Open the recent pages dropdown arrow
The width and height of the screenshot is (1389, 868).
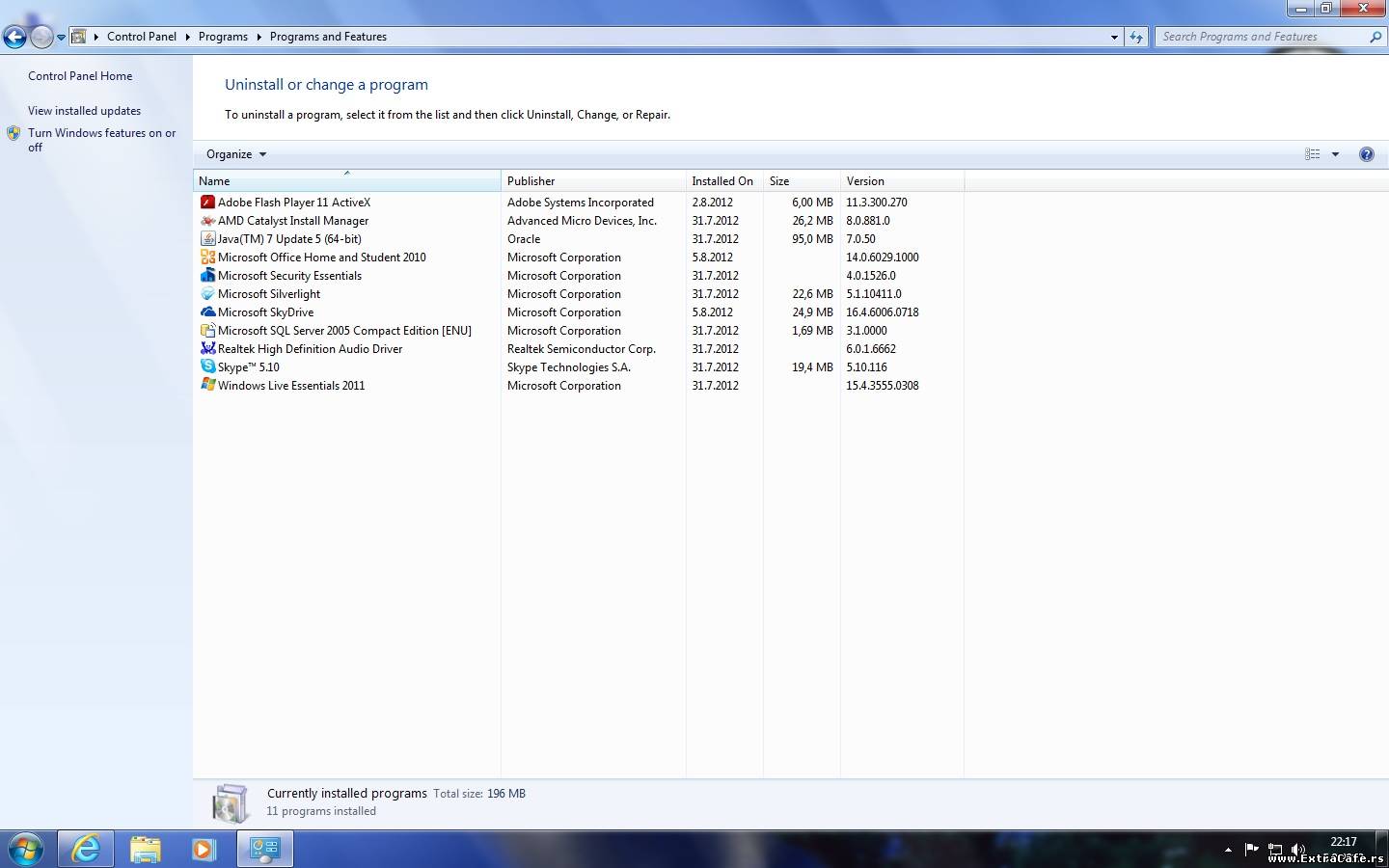point(61,38)
